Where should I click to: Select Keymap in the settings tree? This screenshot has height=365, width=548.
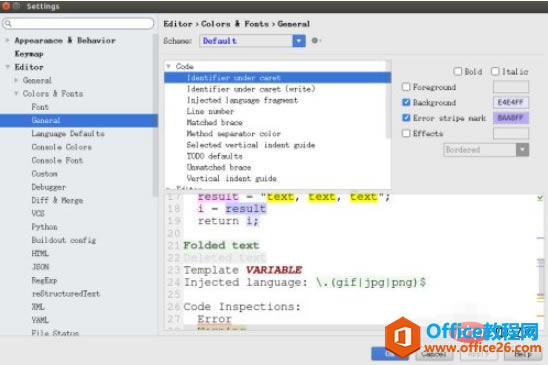[29, 54]
